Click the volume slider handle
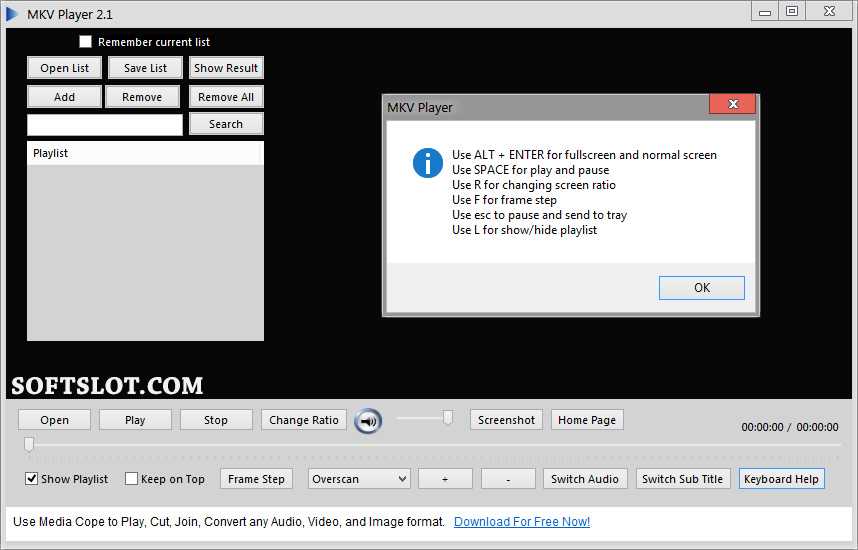The height and width of the screenshot is (550, 858). pyautogui.click(x=448, y=418)
